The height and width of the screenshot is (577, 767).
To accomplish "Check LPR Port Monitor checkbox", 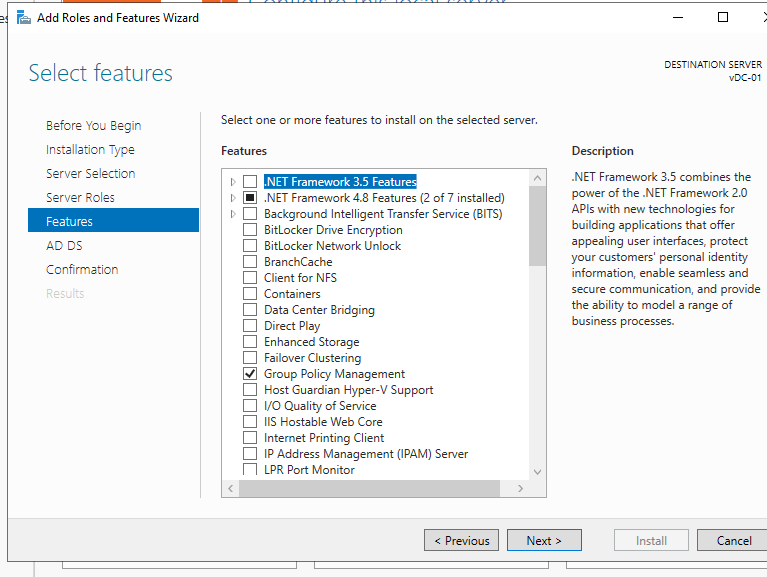I will 250,470.
